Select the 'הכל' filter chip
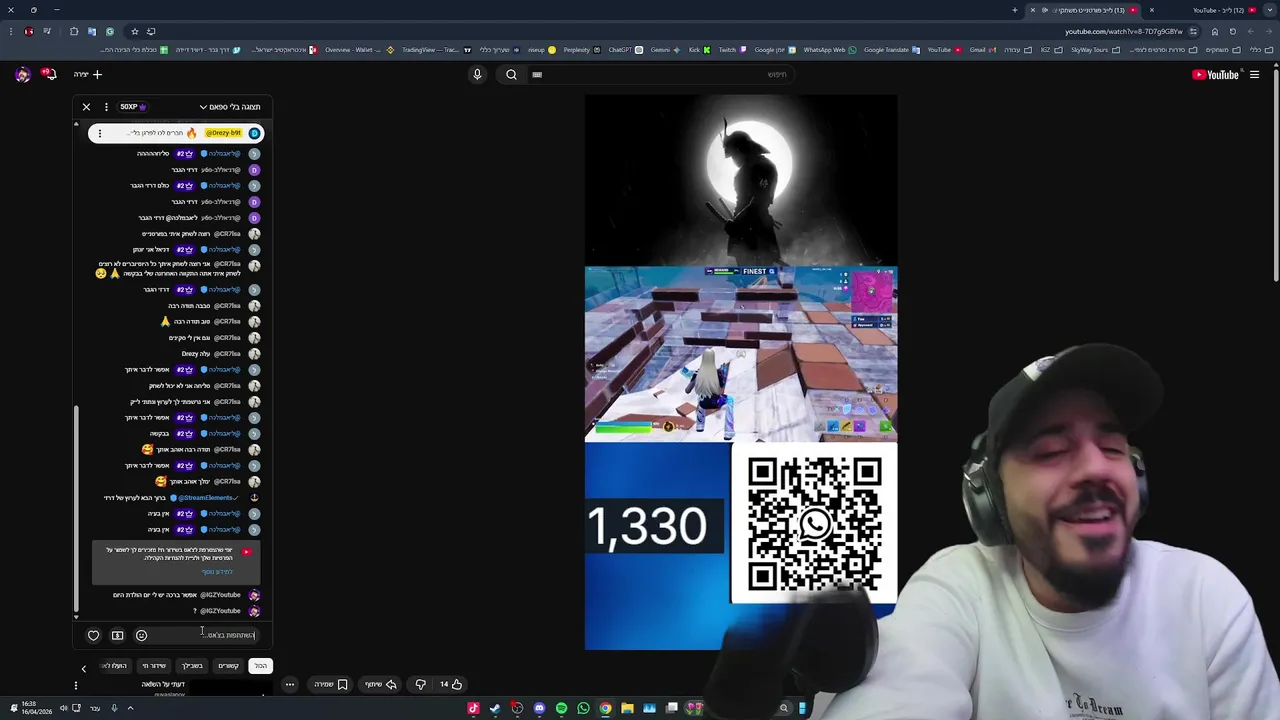Image resolution: width=1280 pixels, height=720 pixels. point(261,665)
